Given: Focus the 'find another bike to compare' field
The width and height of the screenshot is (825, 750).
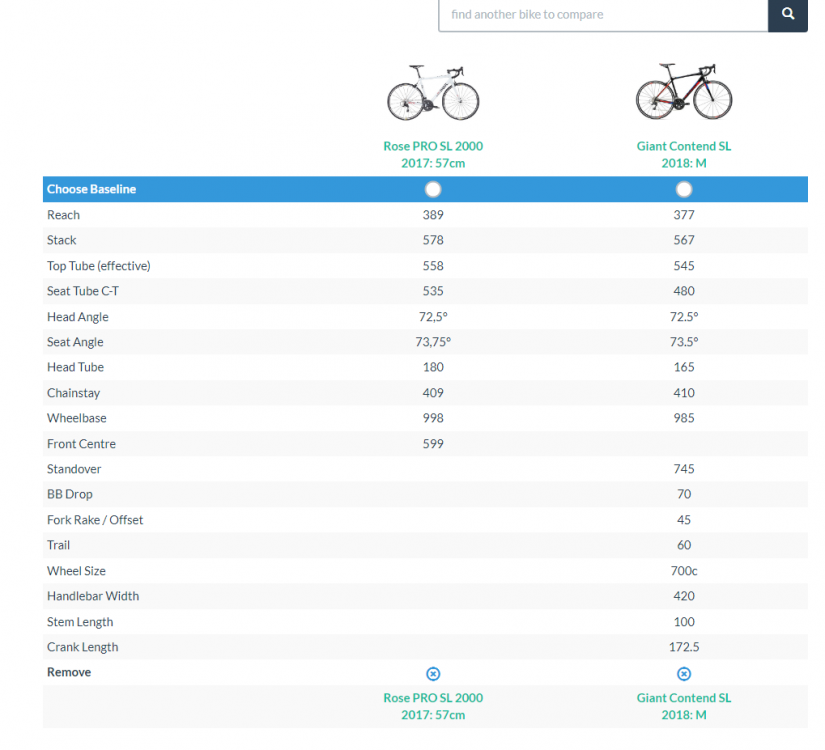Looking at the screenshot, I should point(603,15).
